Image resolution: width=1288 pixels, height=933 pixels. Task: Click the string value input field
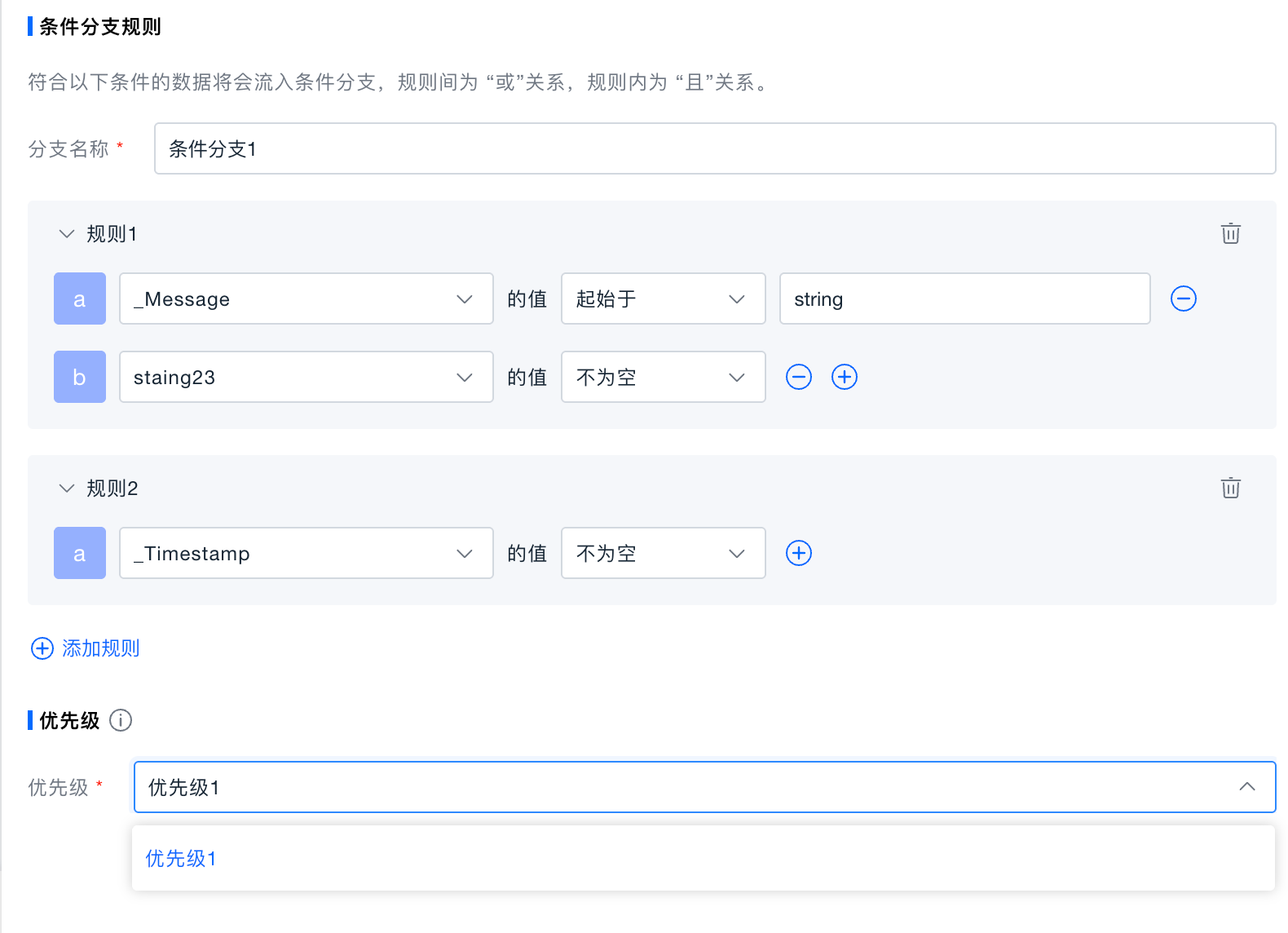(964, 298)
